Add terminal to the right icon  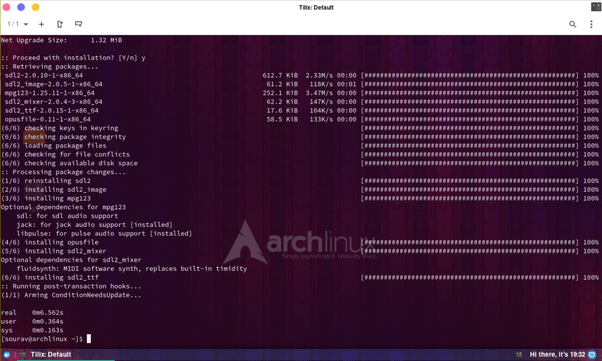(60, 24)
